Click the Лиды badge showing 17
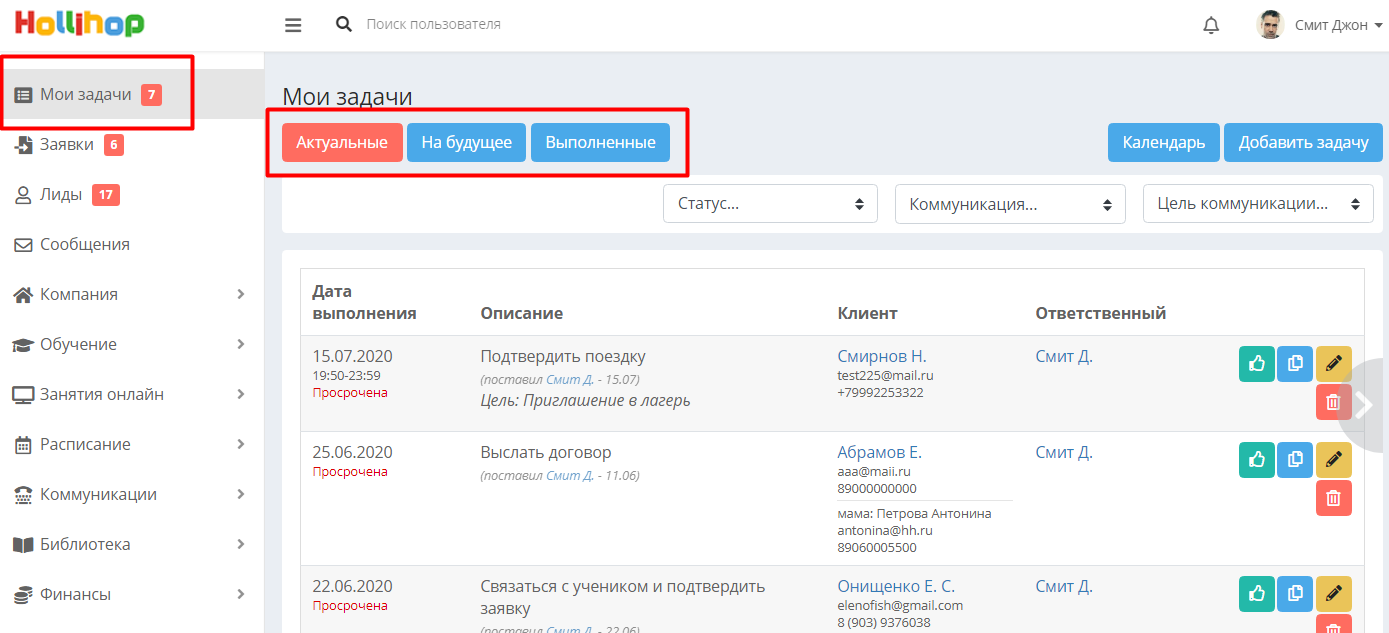 (106, 195)
